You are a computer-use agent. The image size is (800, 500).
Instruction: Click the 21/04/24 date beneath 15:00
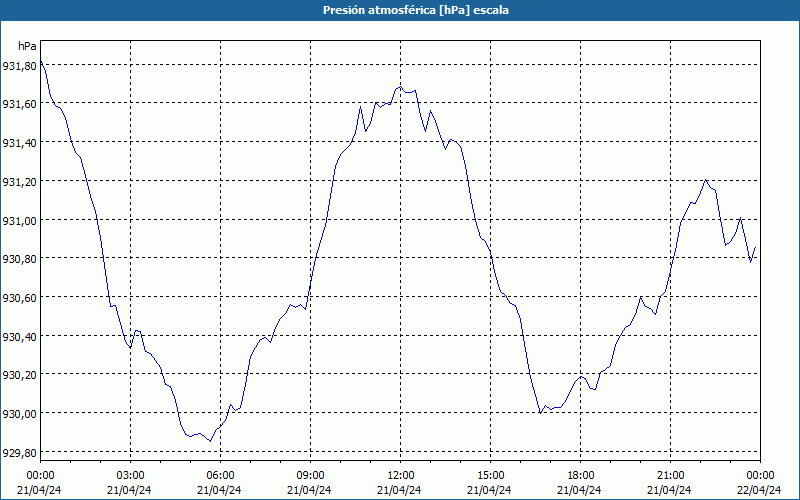(x=489, y=490)
